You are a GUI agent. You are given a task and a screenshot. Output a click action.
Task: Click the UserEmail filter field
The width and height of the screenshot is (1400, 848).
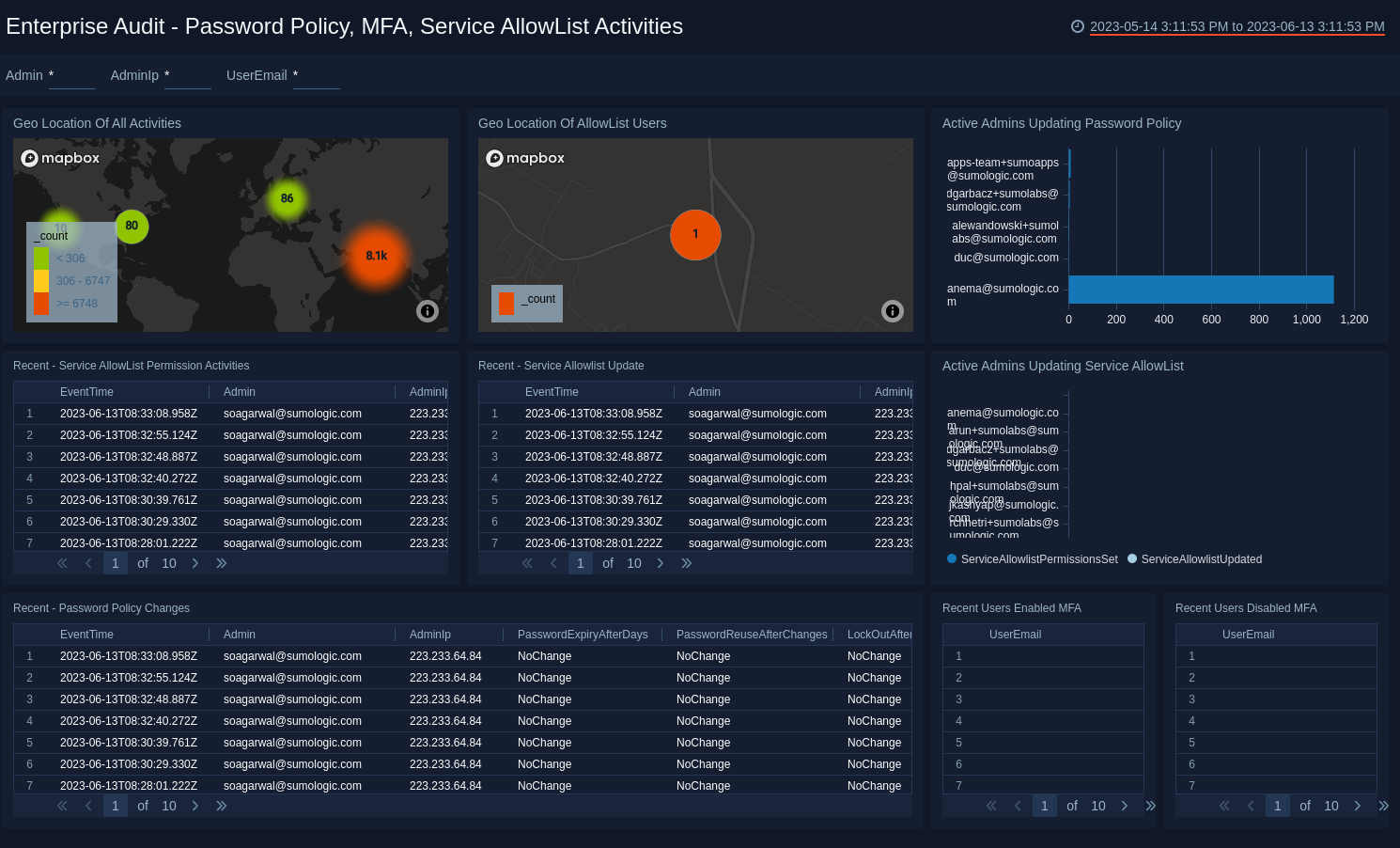pos(316,76)
